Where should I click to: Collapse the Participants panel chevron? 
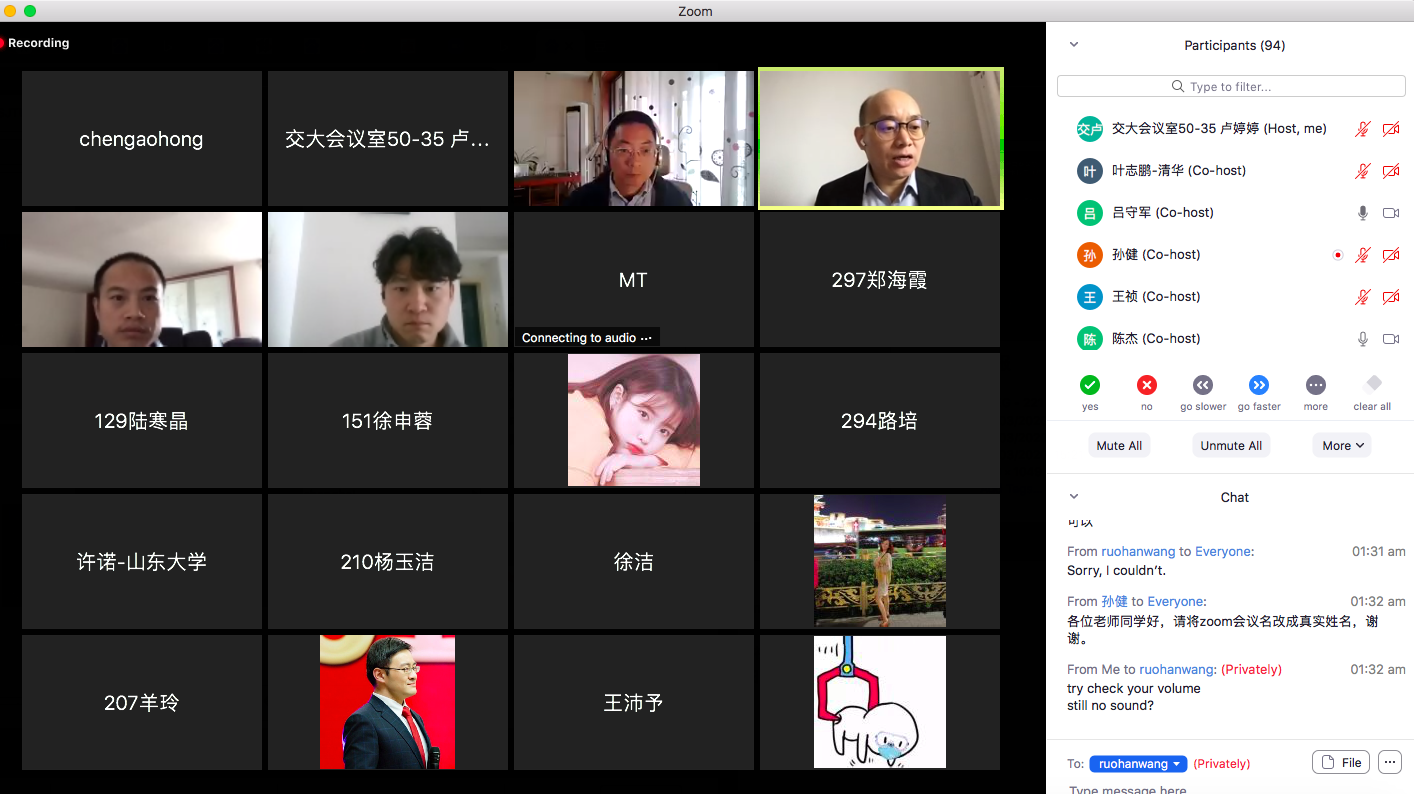[x=1074, y=45]
